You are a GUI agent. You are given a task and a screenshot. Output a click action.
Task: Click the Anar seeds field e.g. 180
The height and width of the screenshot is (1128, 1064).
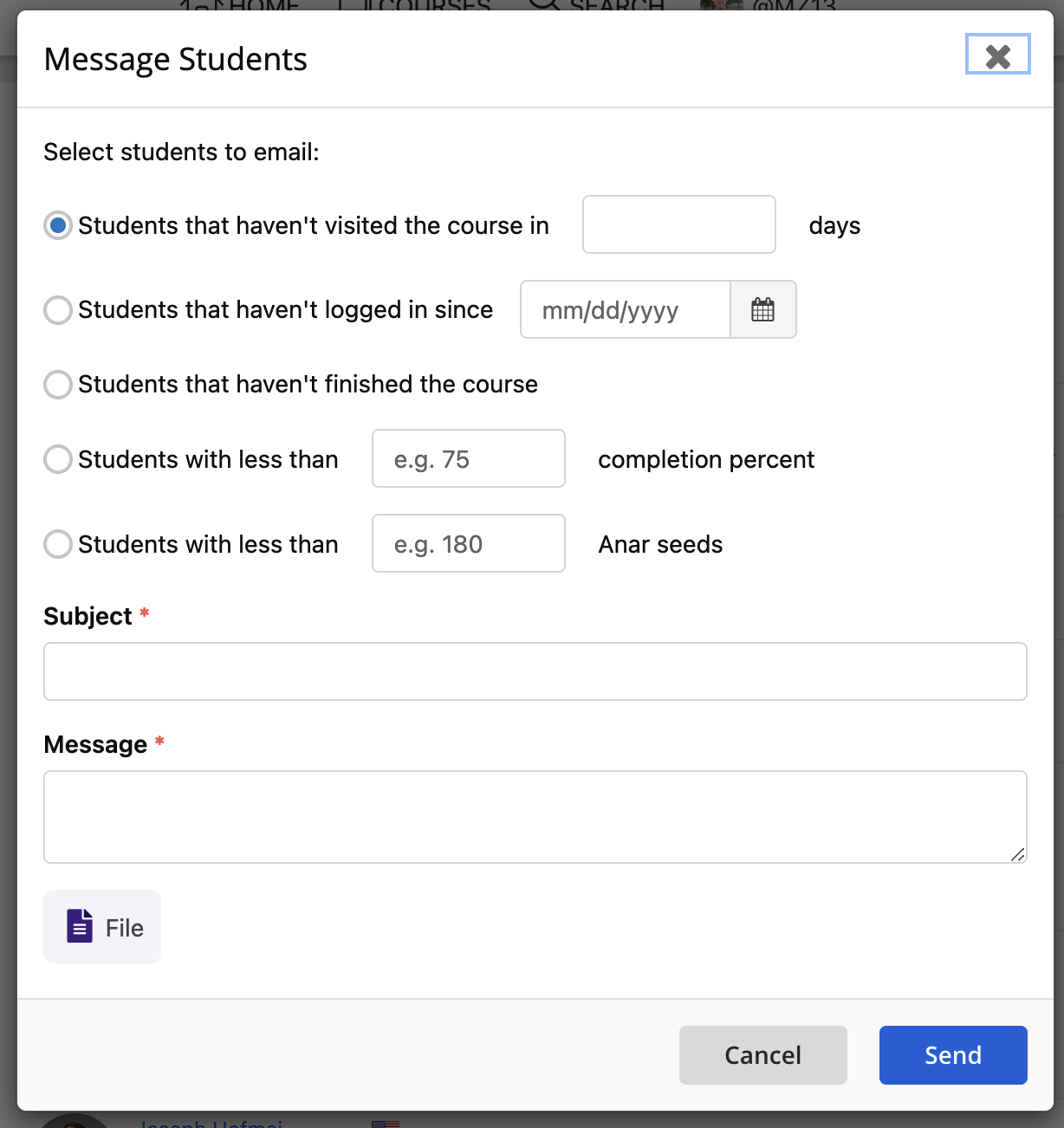click(469, 543)
